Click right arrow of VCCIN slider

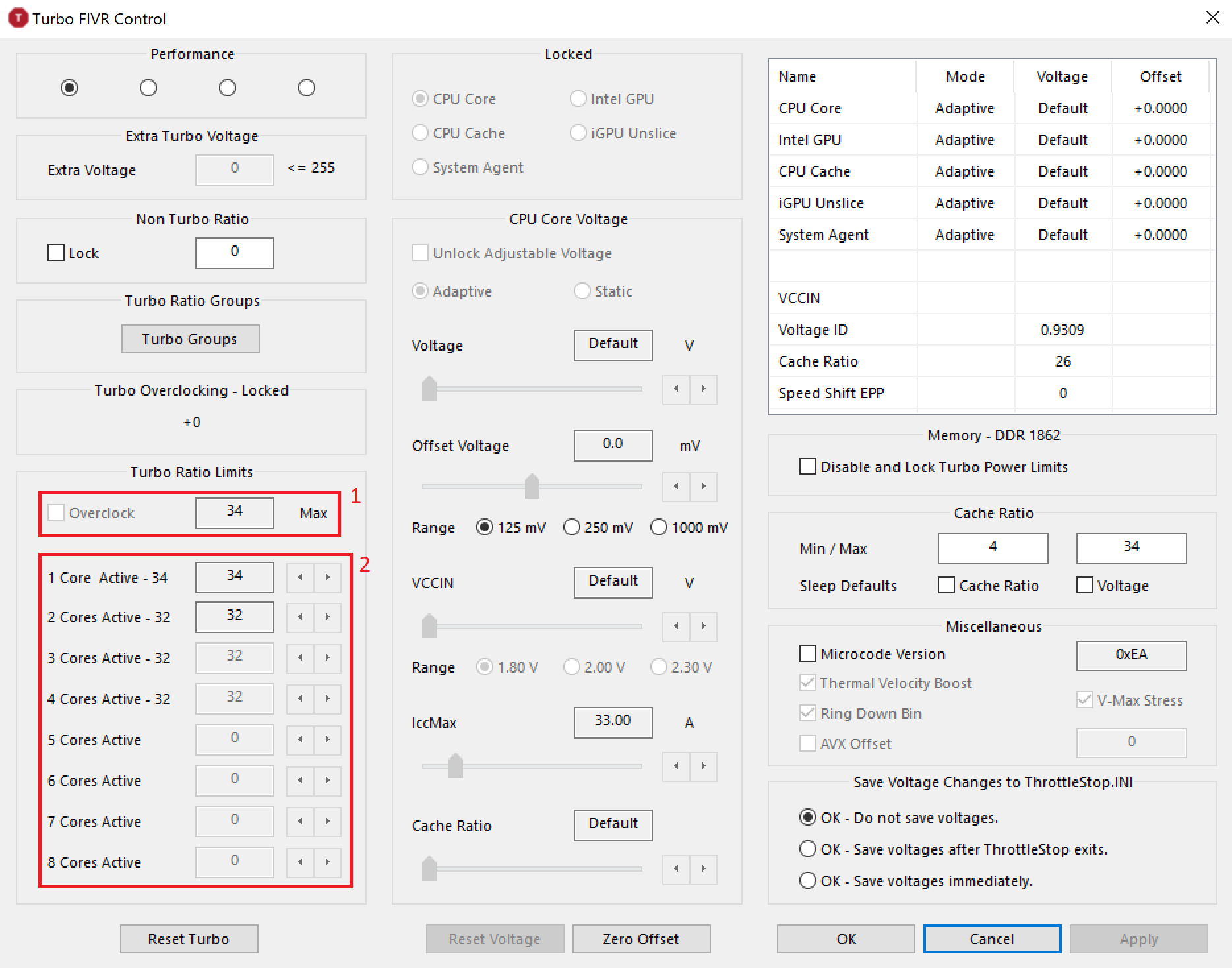[704, 626]
